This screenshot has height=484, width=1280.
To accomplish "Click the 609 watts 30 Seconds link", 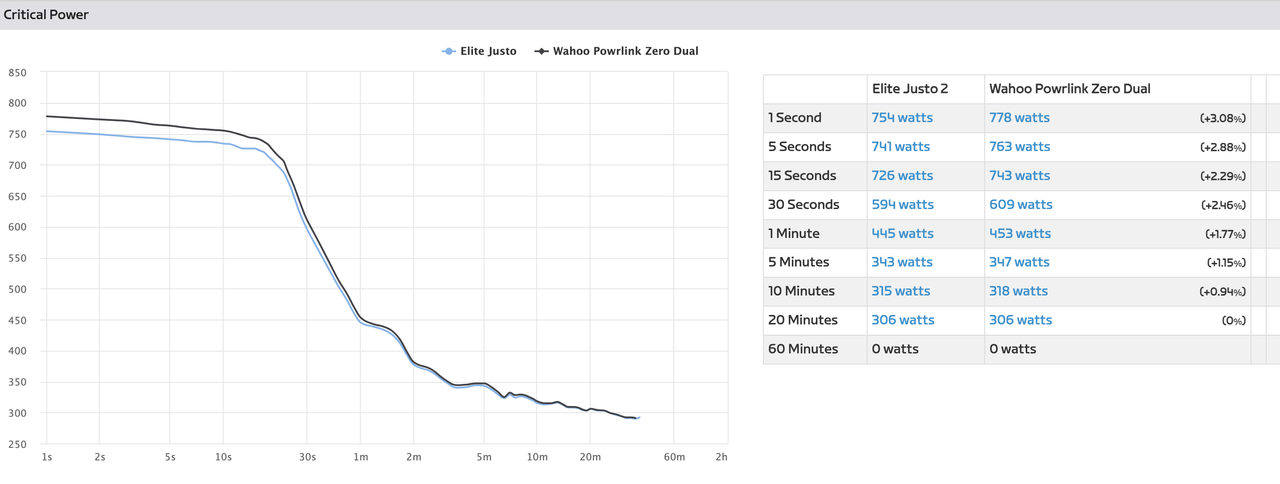I will (x=1021, y=204).
